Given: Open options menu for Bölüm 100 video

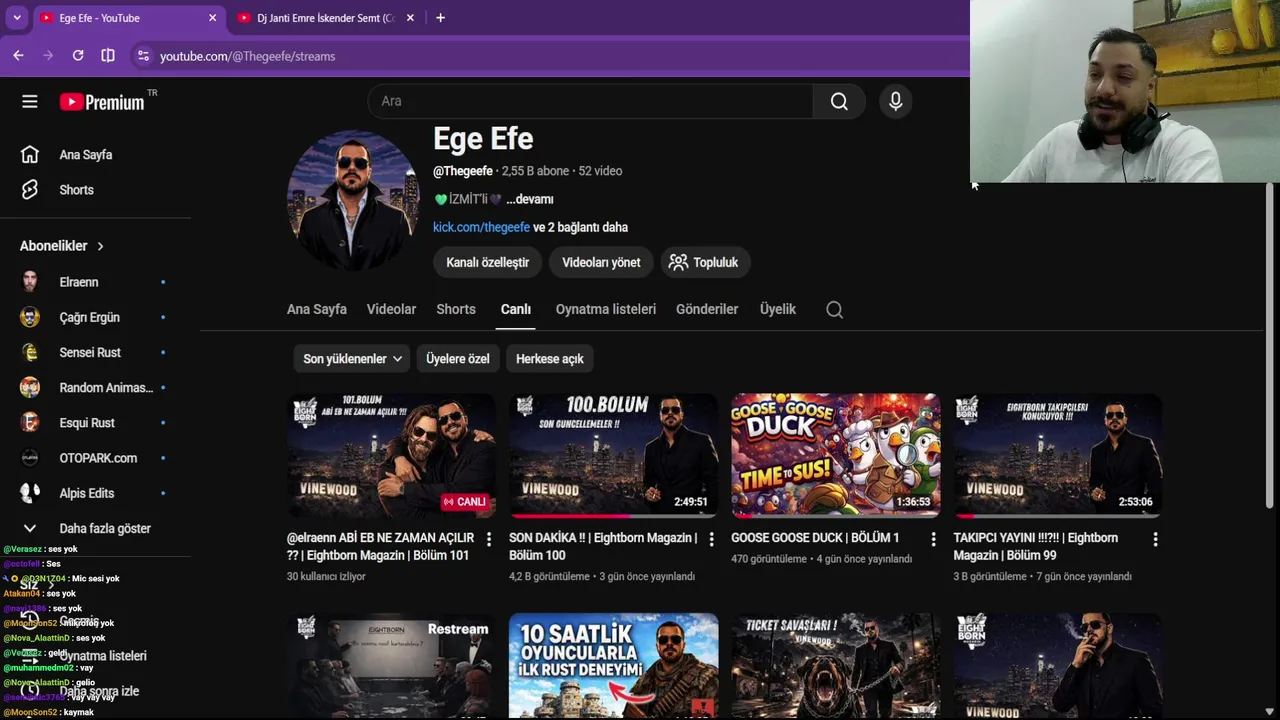Looking at the screenshot, I should (x=711, y=539).
